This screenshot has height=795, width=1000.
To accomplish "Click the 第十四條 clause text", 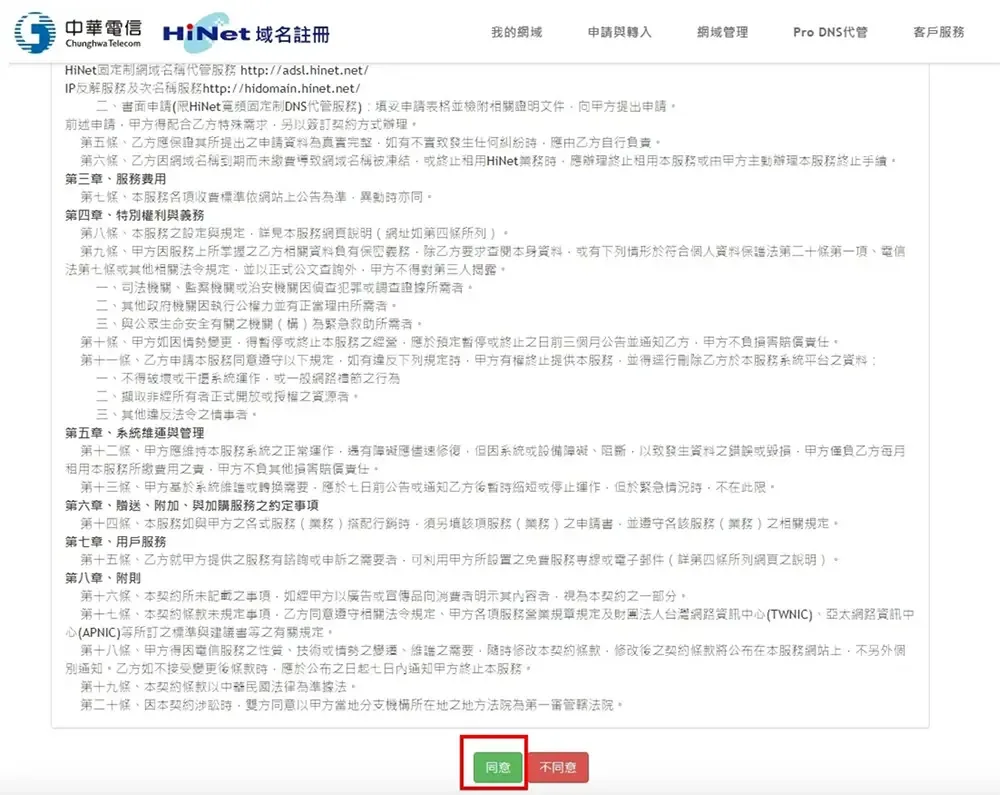I will pos(460,523).
